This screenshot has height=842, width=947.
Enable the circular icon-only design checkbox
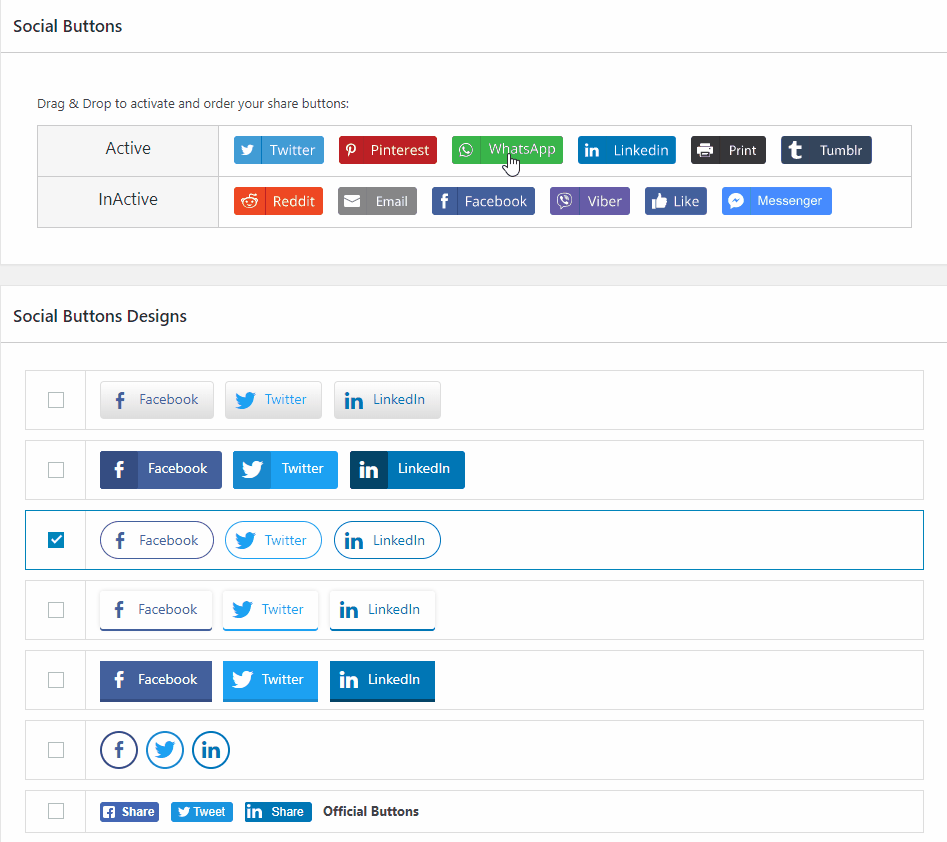pos(56,750)
